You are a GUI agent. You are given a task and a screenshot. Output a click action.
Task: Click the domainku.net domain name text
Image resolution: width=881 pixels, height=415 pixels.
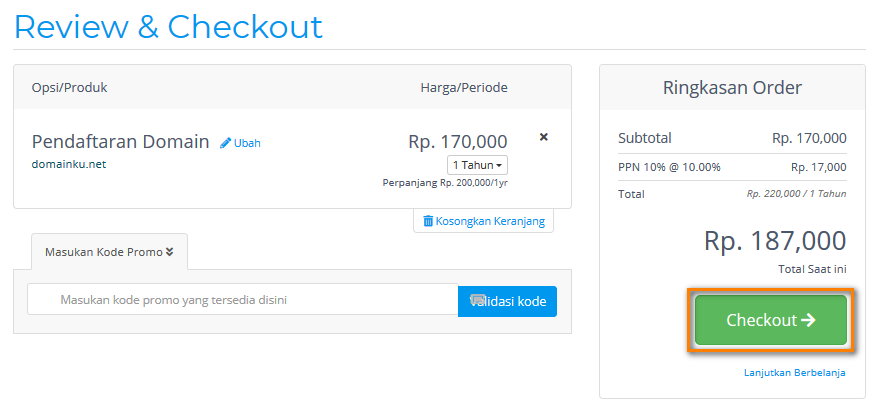[69, 164]
